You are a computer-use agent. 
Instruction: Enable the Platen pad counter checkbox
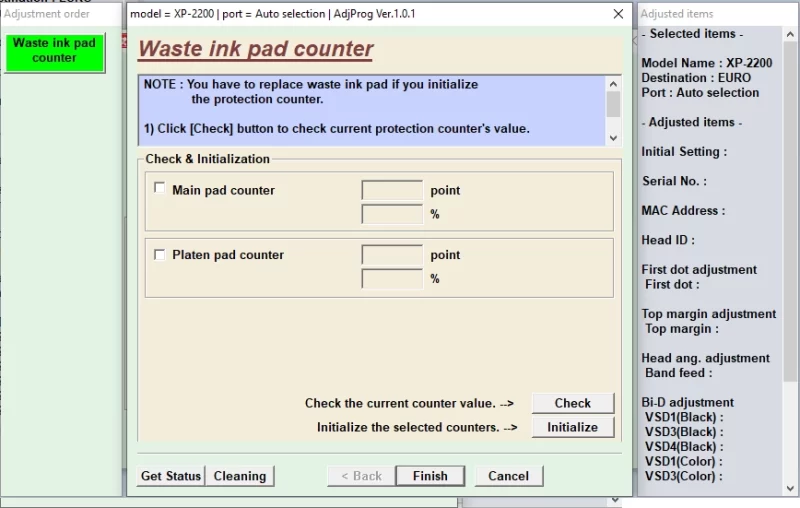coord(160,255)
